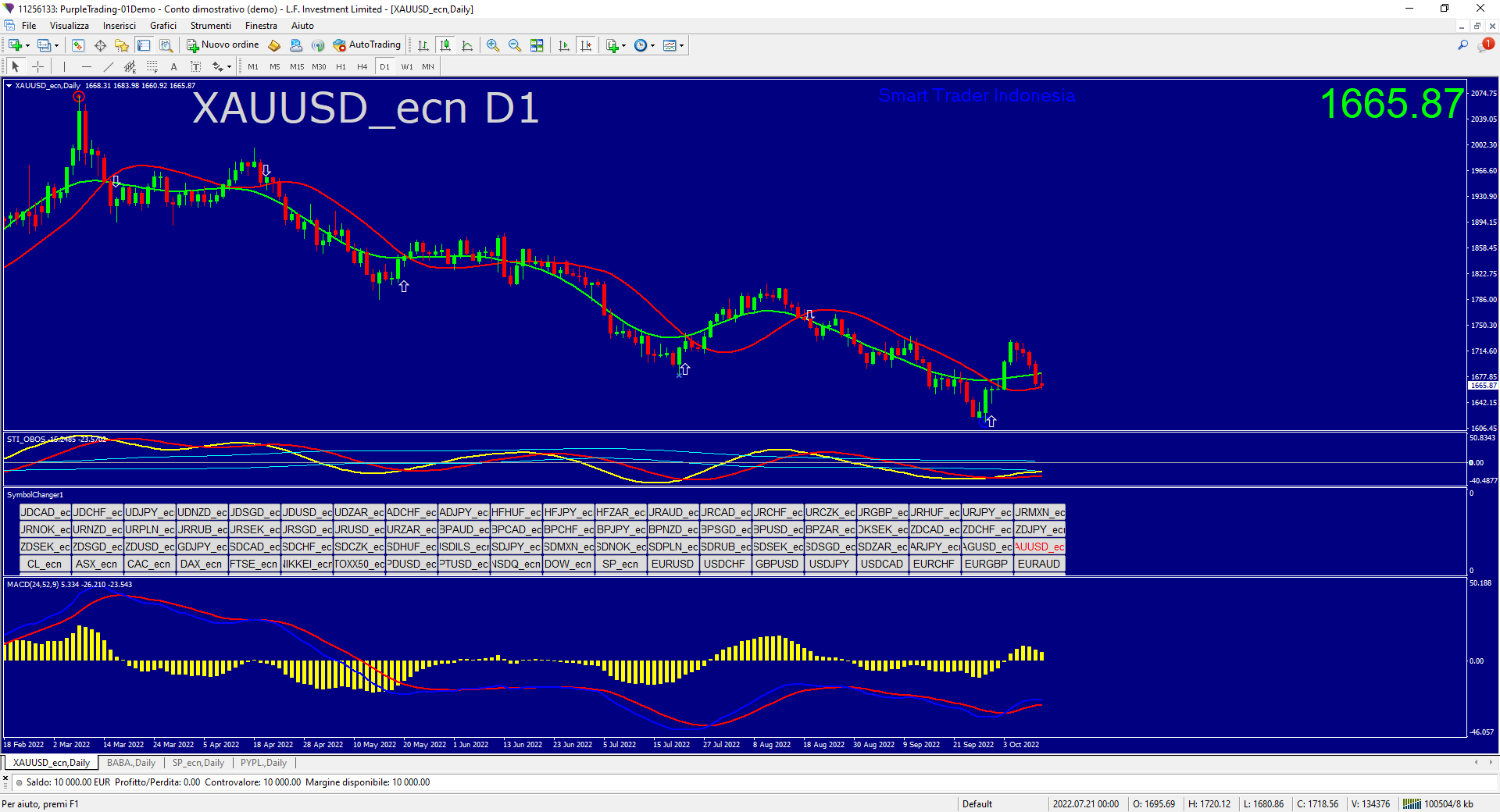Image resolution: width=1500 pixels, height=812 pixels.
Task: Select the Vertical Line drawing tool
Action: (x=64, y=66)
